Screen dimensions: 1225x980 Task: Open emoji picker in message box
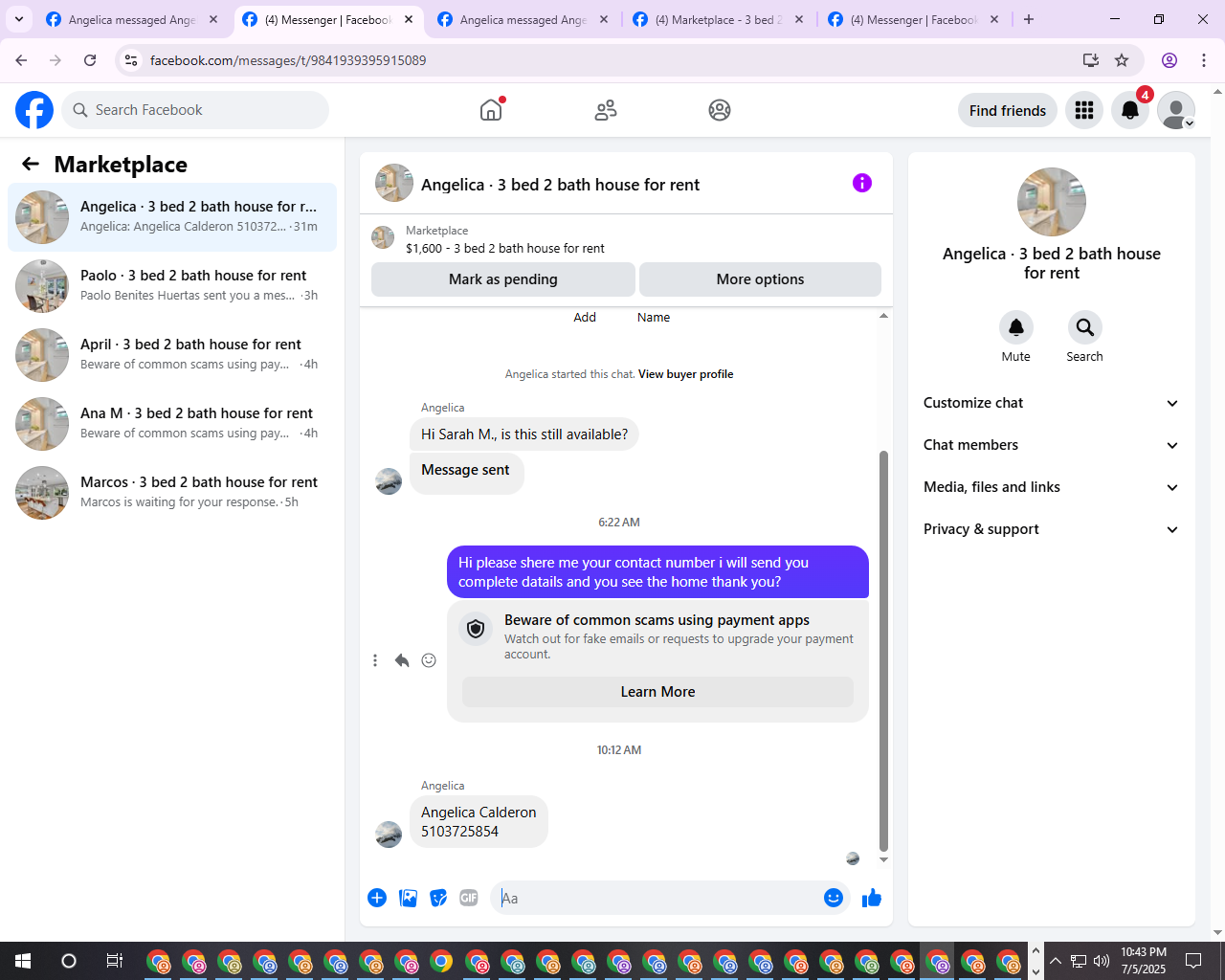click(x=834, y=898)
